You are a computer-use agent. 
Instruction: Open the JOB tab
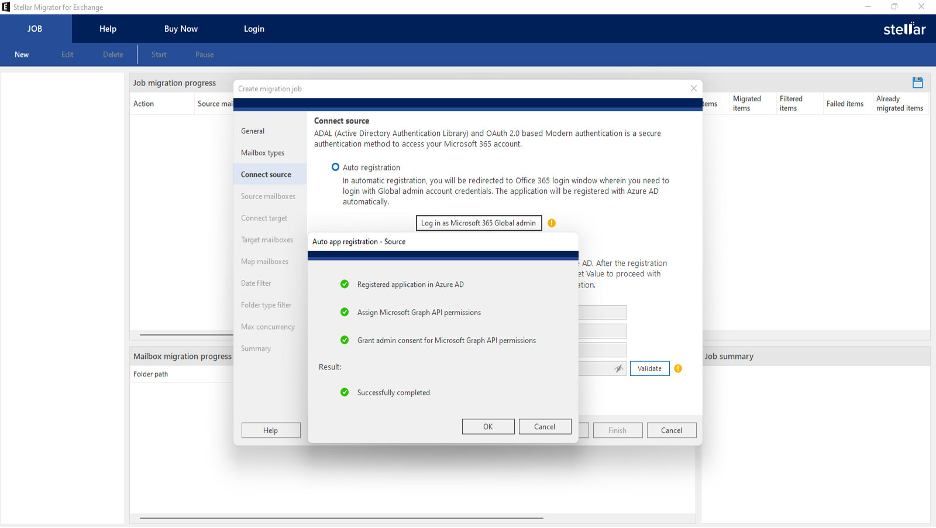click(x=35, y=29)
